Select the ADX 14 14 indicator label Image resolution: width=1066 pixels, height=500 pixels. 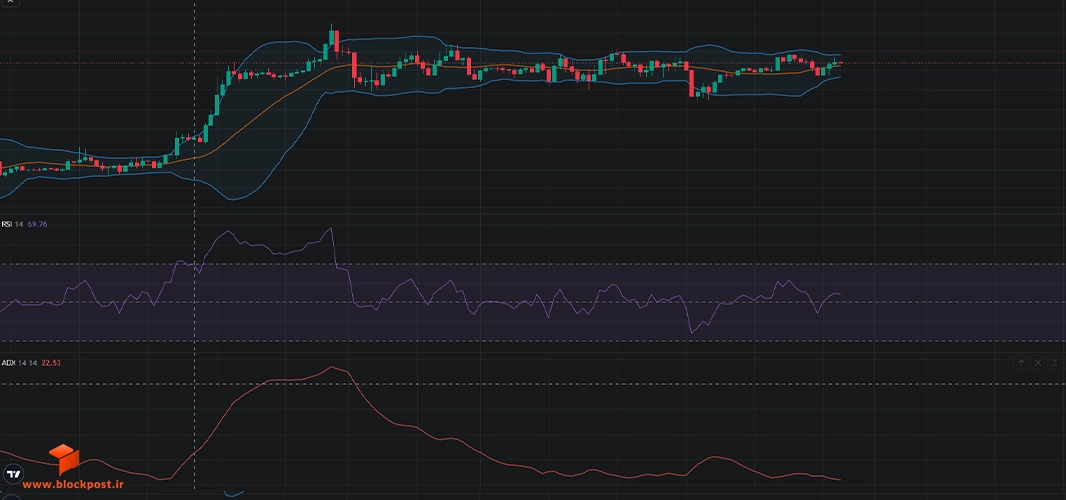tap(19, 363)
